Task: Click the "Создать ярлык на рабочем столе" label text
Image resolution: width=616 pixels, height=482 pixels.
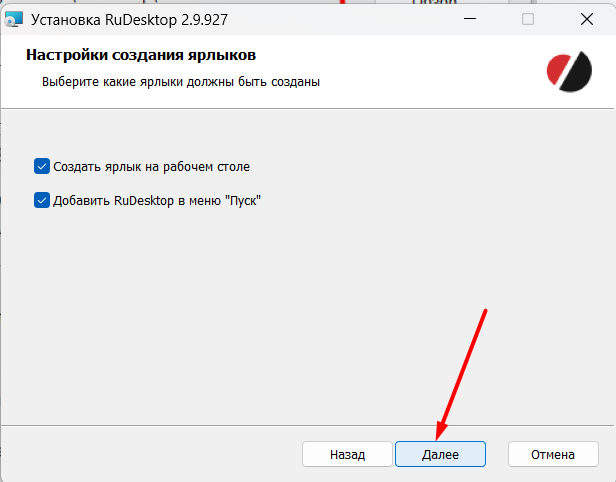Action: [152, 166]
